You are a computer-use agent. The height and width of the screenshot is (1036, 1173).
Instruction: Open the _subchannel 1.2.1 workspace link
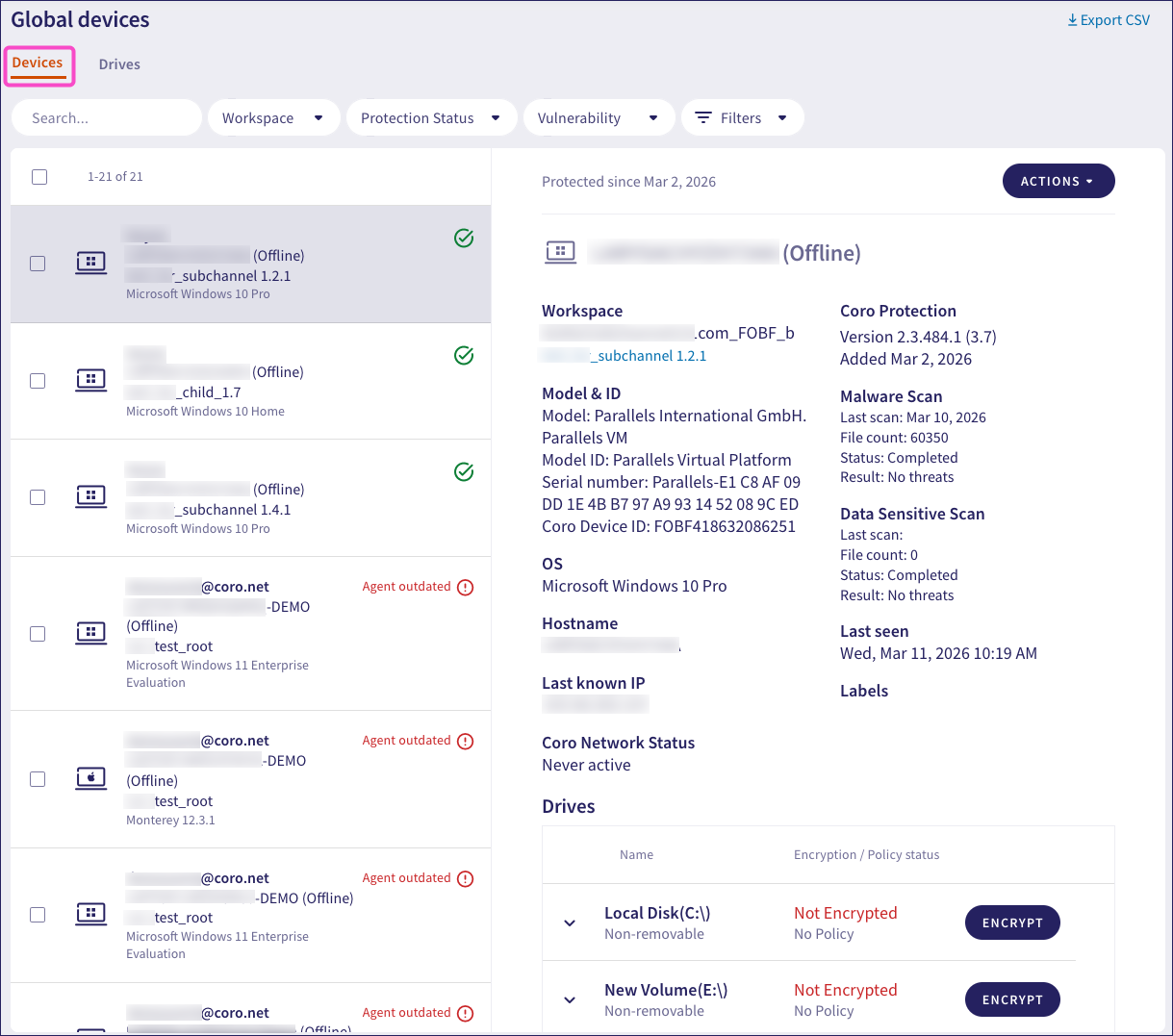(x=623, y=356)
